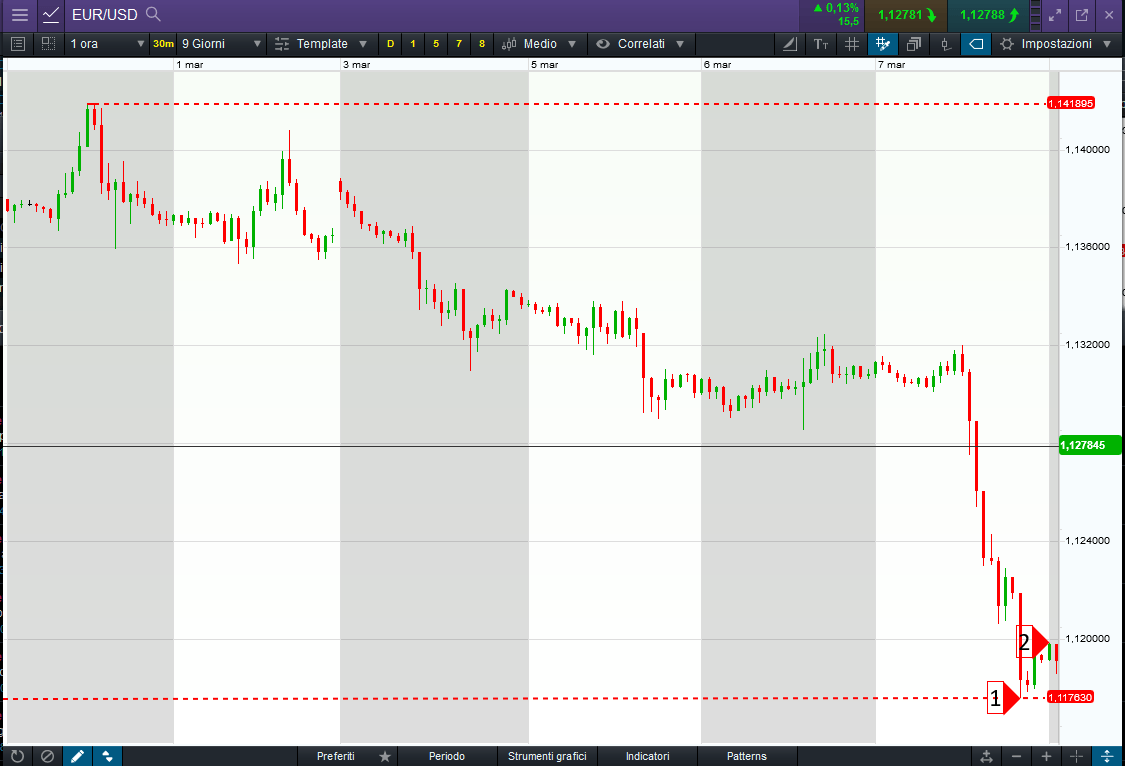Toggle the chart grid lines
The width and height of the screenshot is (1125, 766).
click(852, 44)
